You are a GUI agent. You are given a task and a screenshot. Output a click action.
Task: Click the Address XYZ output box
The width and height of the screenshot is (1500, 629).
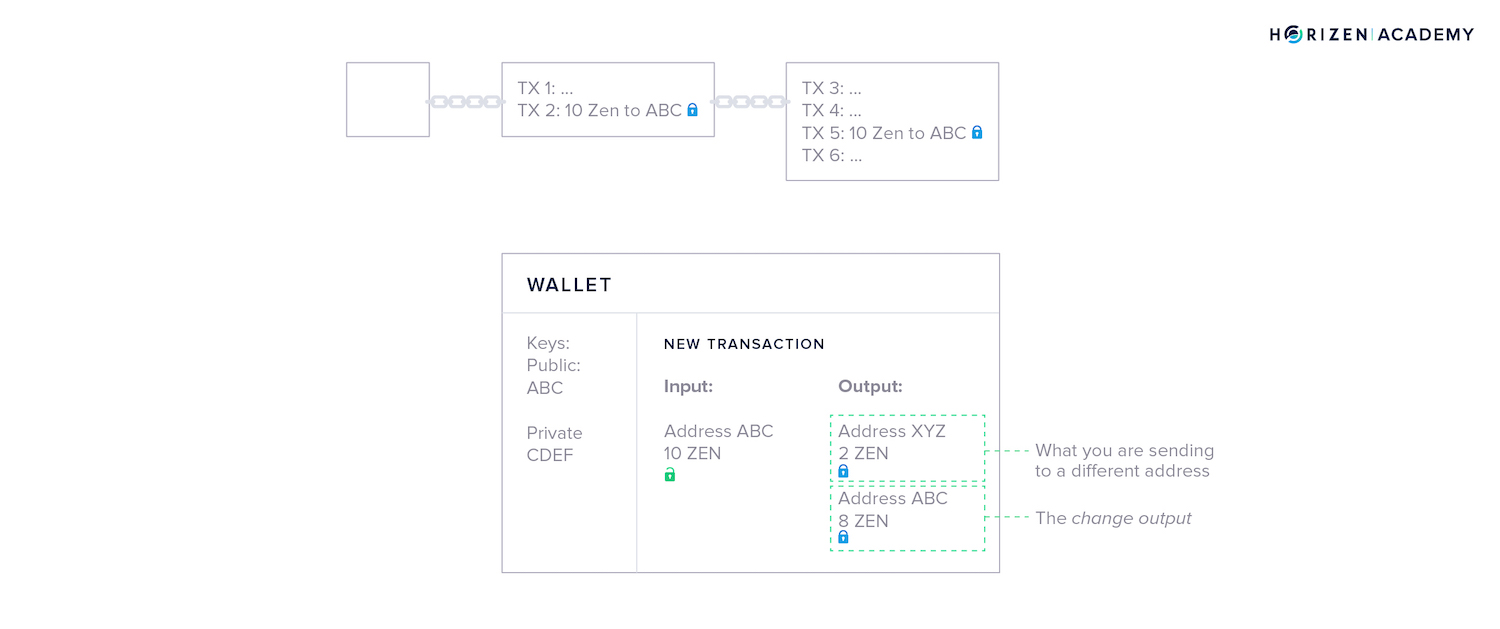coord(907,448)
